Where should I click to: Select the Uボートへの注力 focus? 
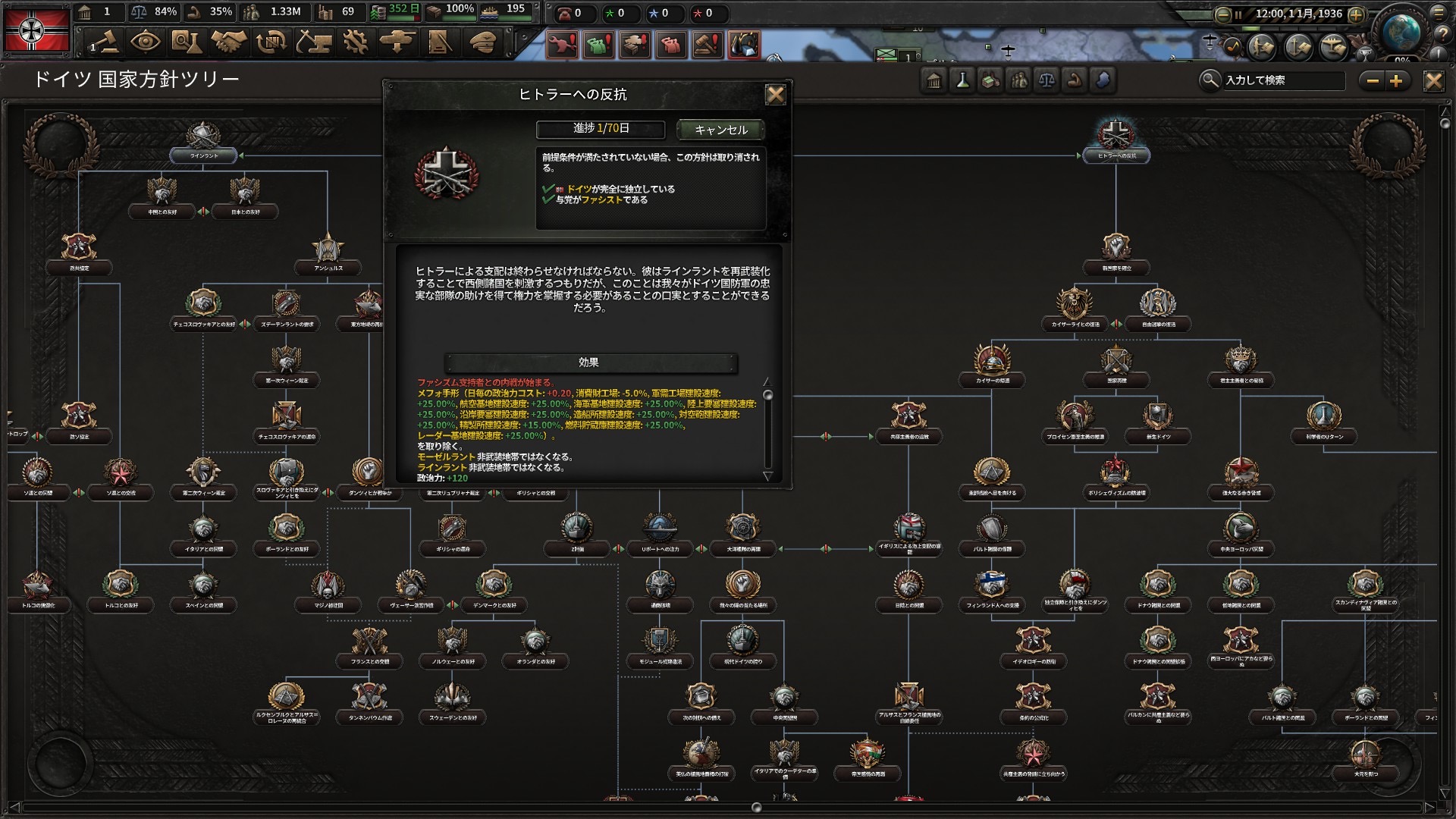coord(659,535)
